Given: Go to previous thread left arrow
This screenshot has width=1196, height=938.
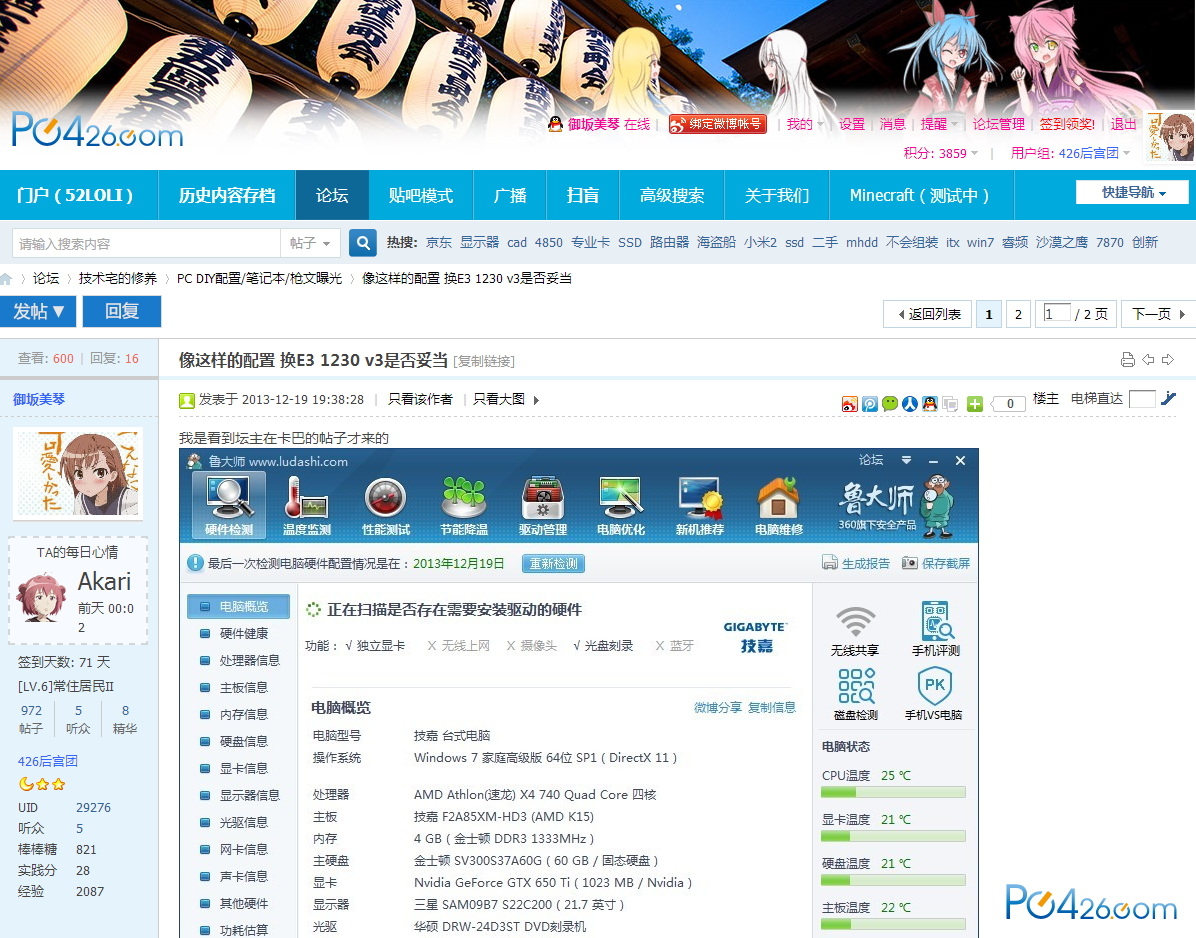Looking at the screenshot, I should tap(1148, 359).
